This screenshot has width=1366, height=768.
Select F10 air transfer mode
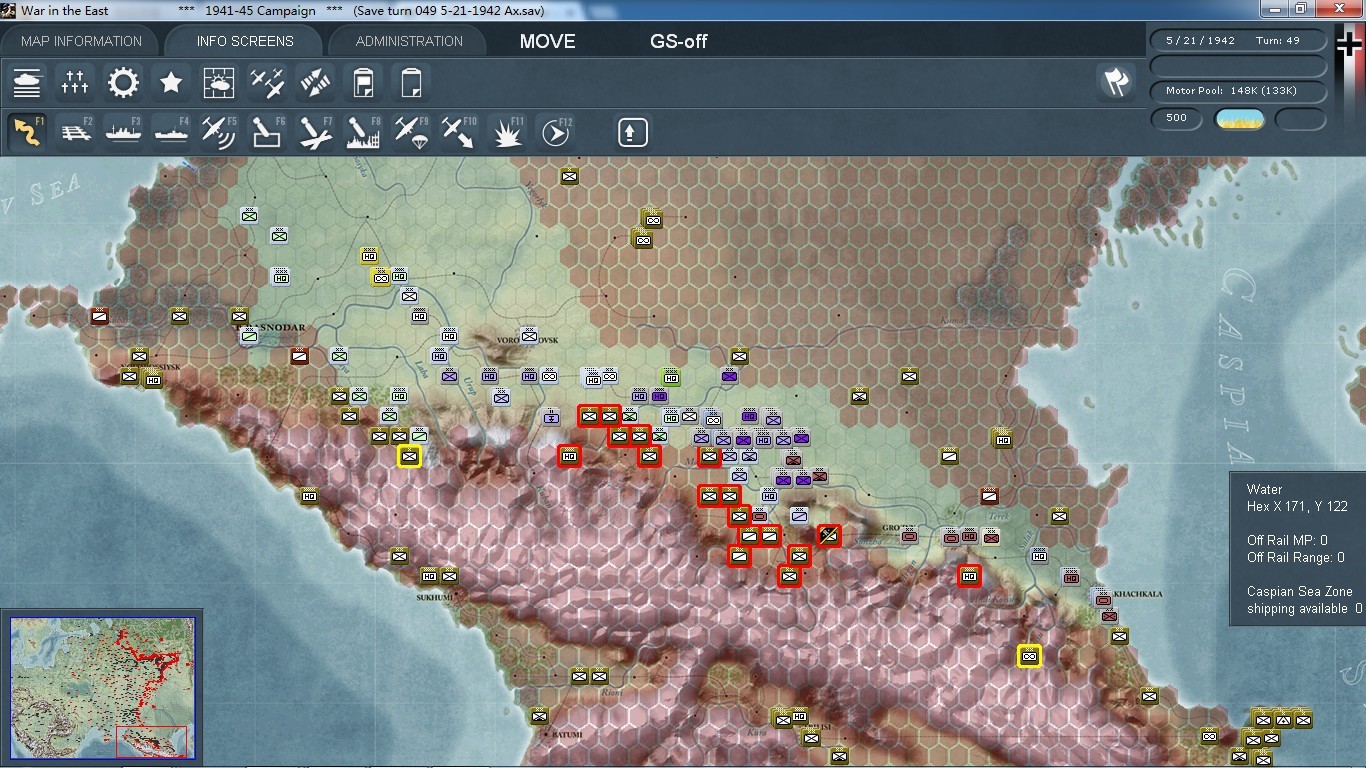point(459,132)
